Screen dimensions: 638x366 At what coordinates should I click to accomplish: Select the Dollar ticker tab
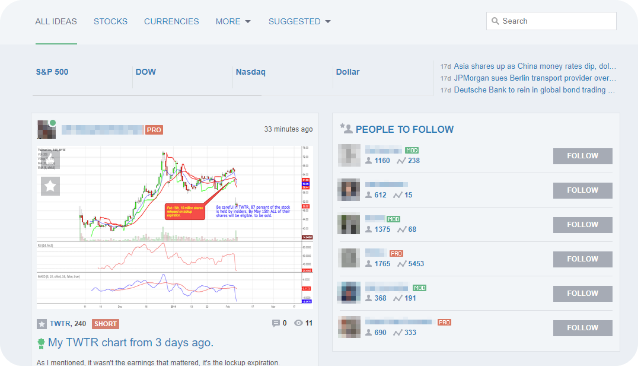[347, 72]
